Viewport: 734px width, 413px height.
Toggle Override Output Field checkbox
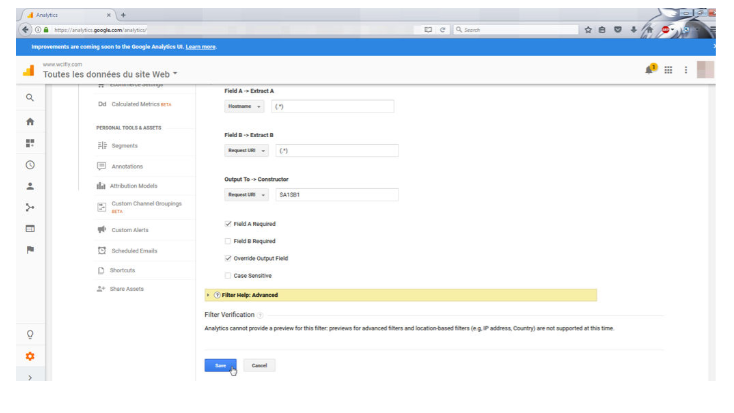pyautogui.click(x=228, y=258)
